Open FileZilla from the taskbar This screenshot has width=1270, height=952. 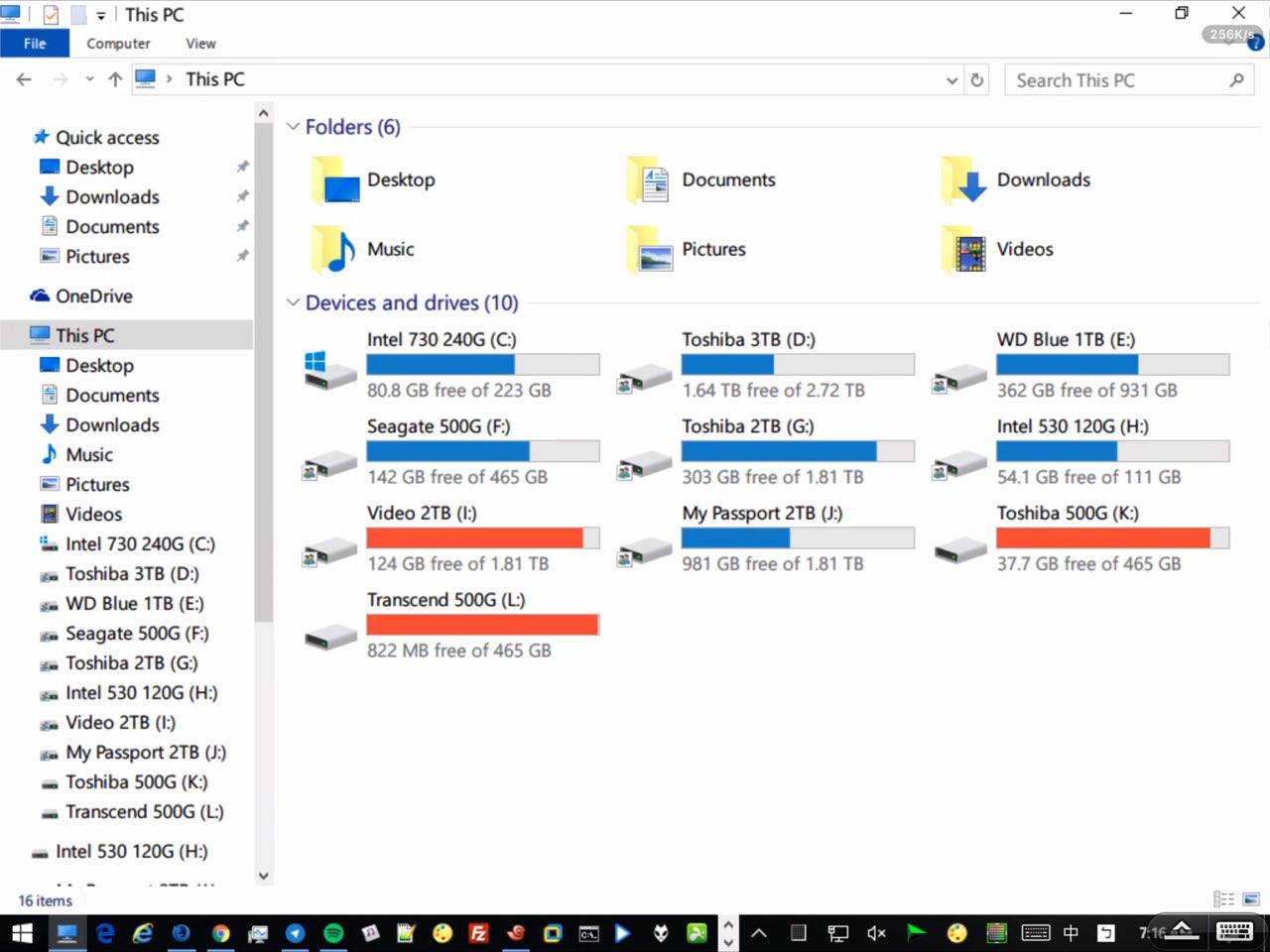[x=478, y=933]
